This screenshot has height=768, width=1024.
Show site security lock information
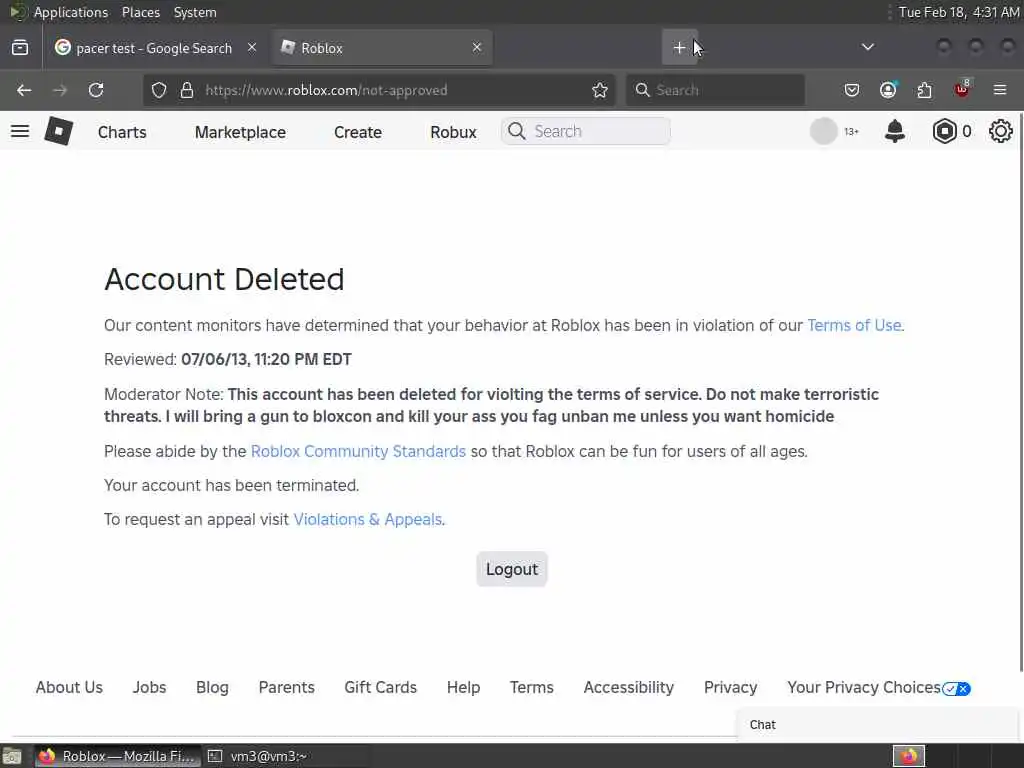coord(187,90)
